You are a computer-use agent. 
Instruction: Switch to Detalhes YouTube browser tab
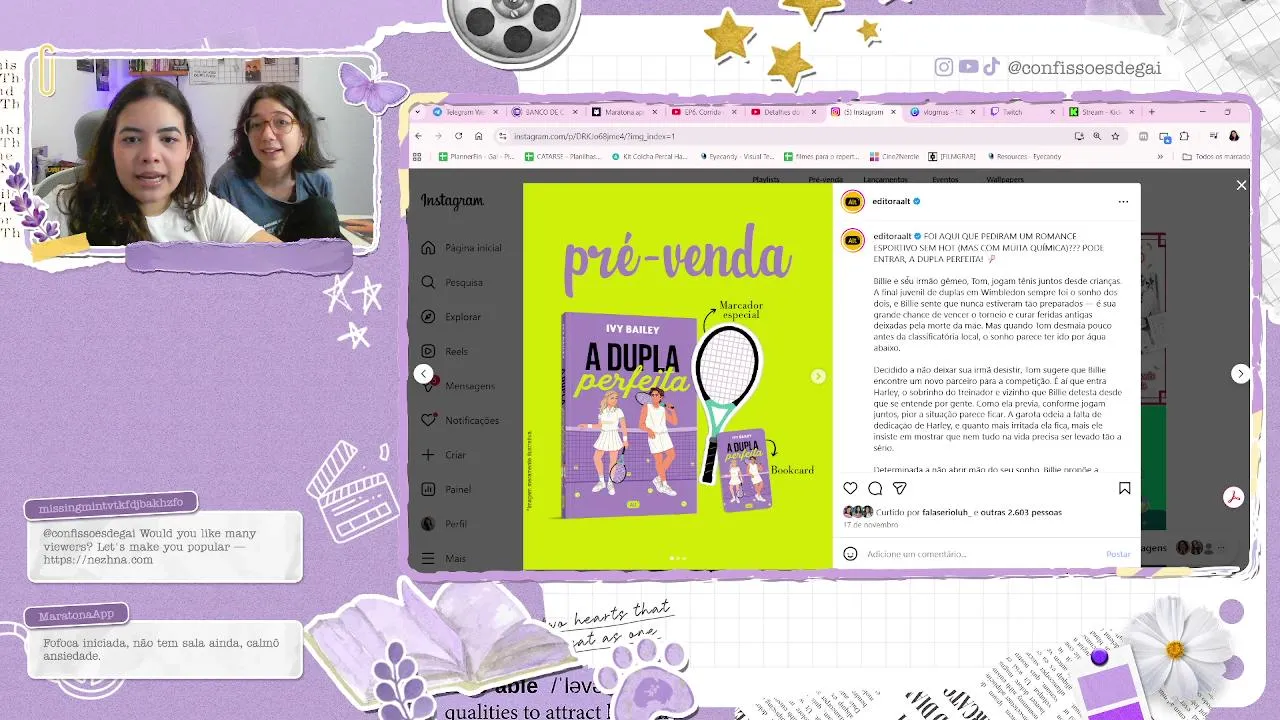pos(782,112)
